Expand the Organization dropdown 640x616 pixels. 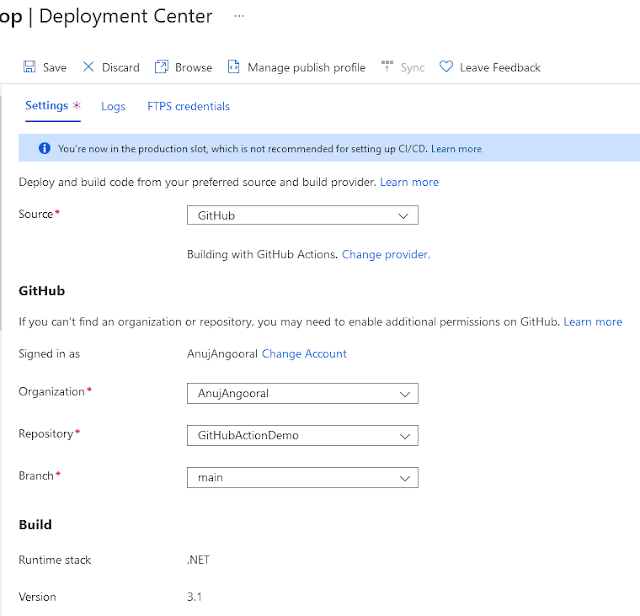(302, 394)
